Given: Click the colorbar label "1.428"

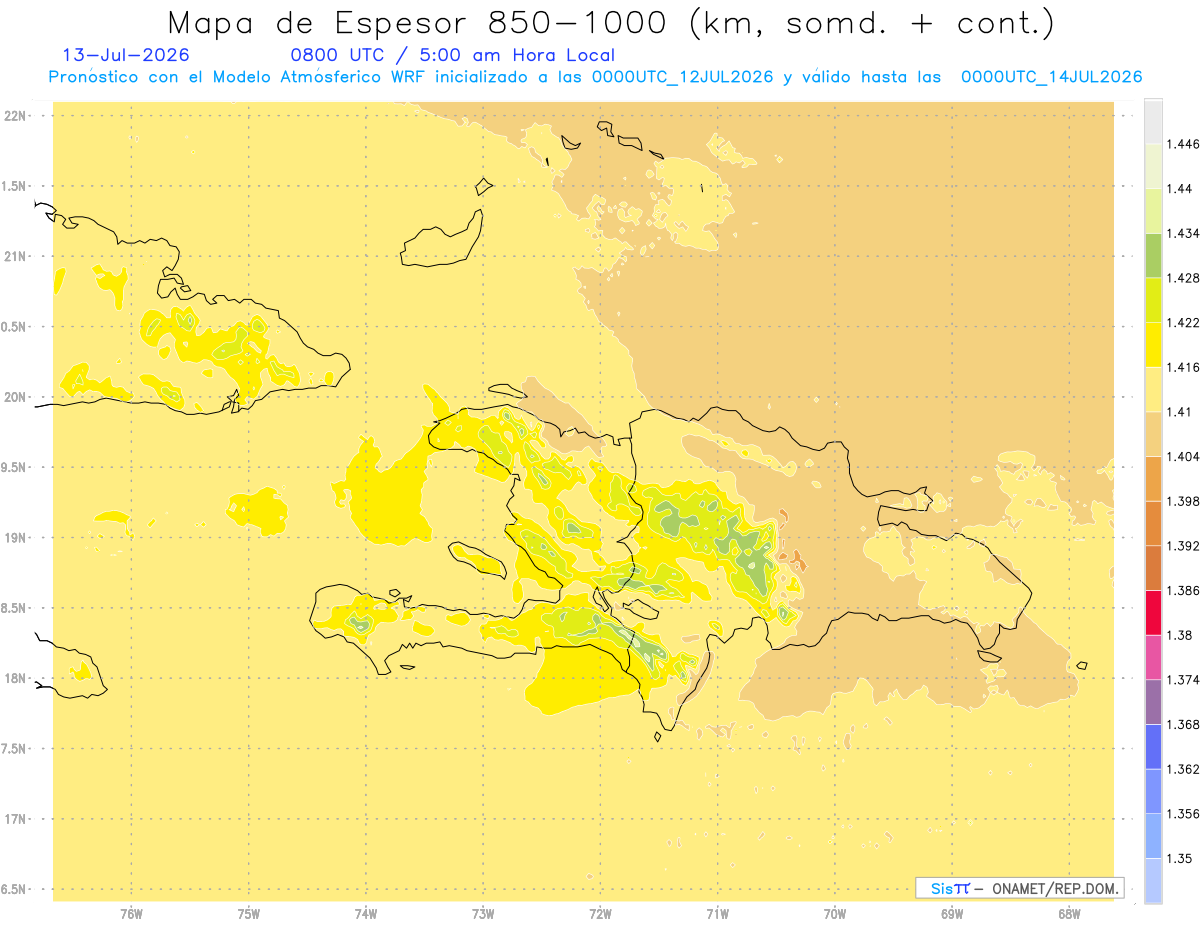Looking at the screenshot, I should [x=1183, y=278].
